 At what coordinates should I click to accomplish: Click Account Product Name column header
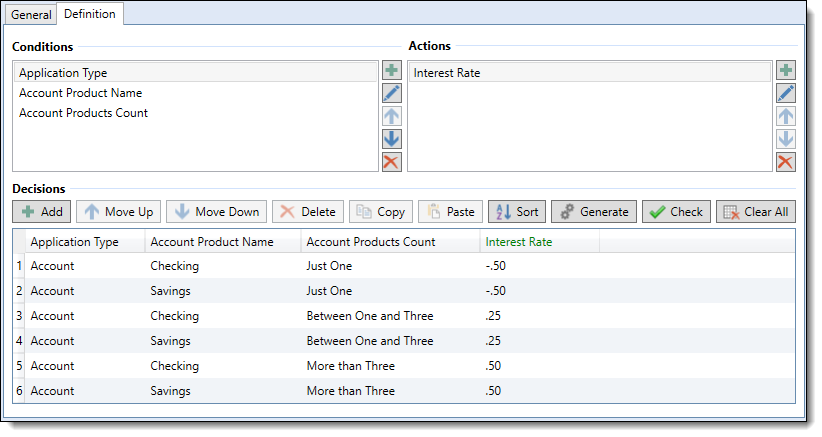click(223, 242)
